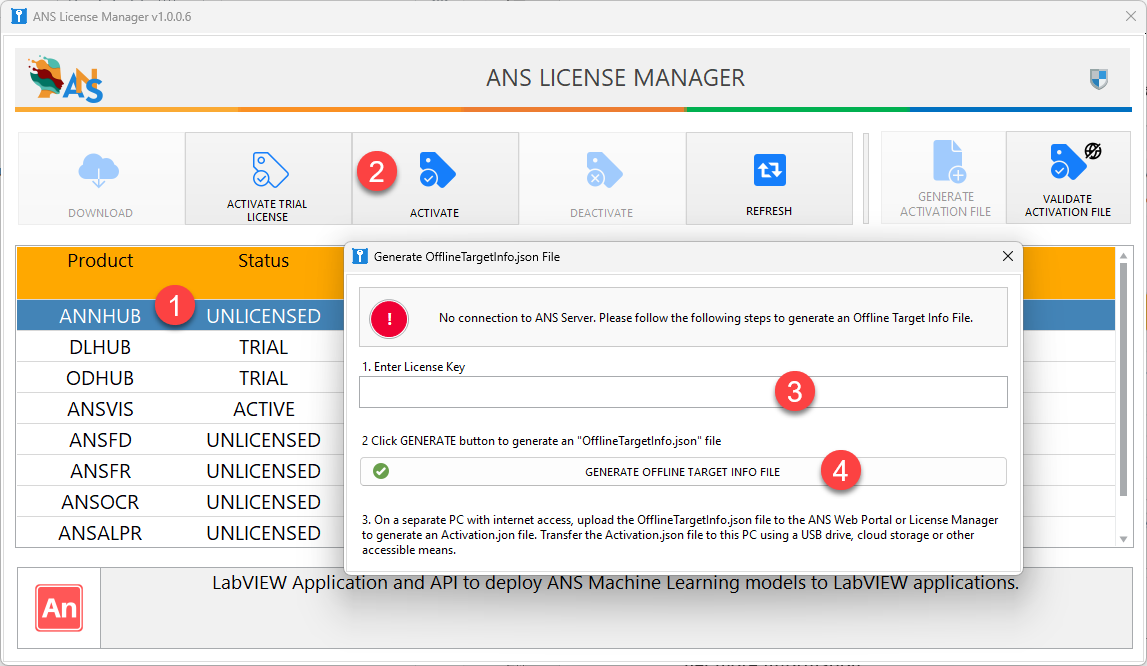
Task: Click the ANS logo in header
Action: click(x=67, y=80)
